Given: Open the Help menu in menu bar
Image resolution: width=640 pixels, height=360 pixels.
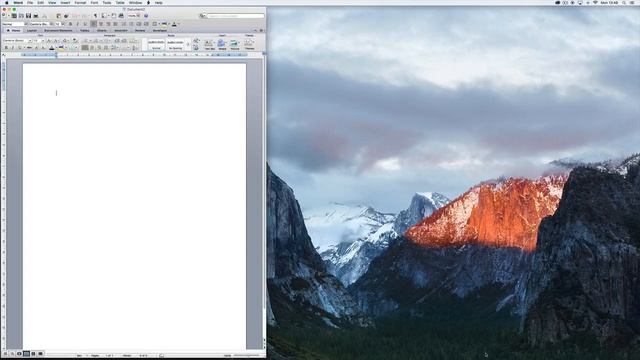Looking at the screenshot, I should click(x=158, y=2).
